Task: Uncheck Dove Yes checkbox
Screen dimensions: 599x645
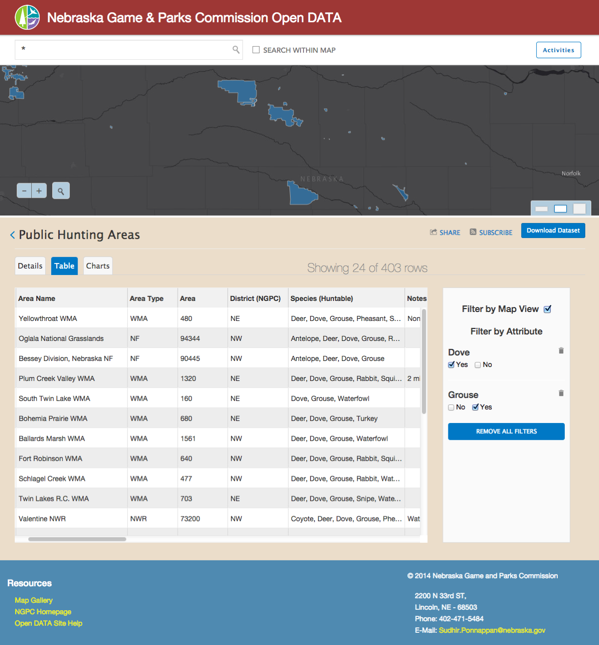Action: coord(451,365)
